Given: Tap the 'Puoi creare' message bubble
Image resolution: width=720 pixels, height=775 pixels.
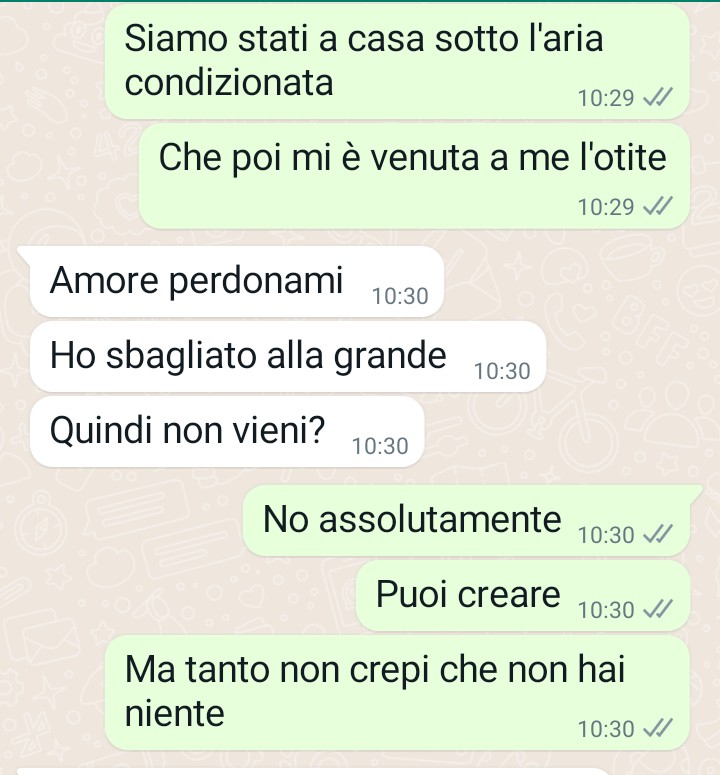Looking at the screenshot, I should 523,595.
